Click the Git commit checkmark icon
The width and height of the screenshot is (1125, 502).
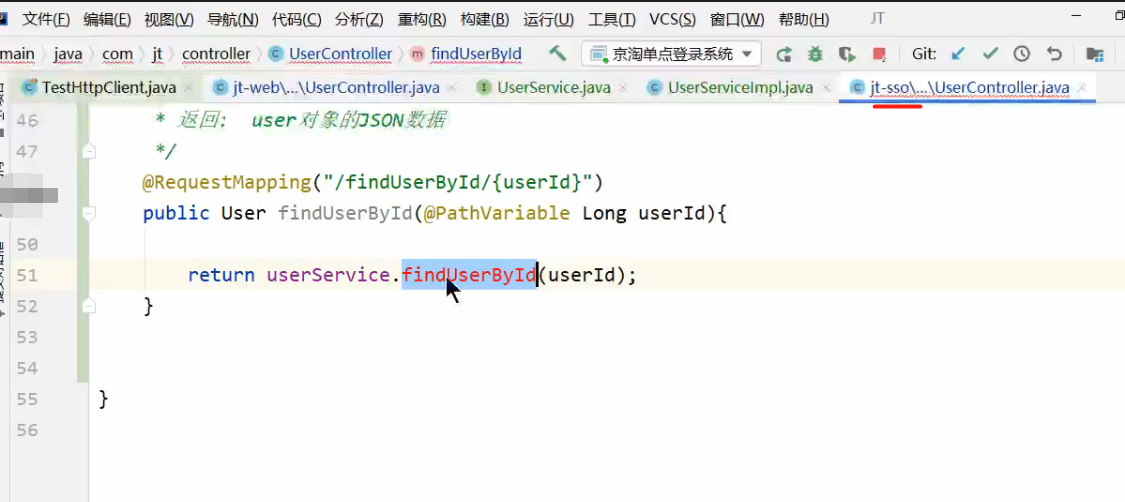990,54
